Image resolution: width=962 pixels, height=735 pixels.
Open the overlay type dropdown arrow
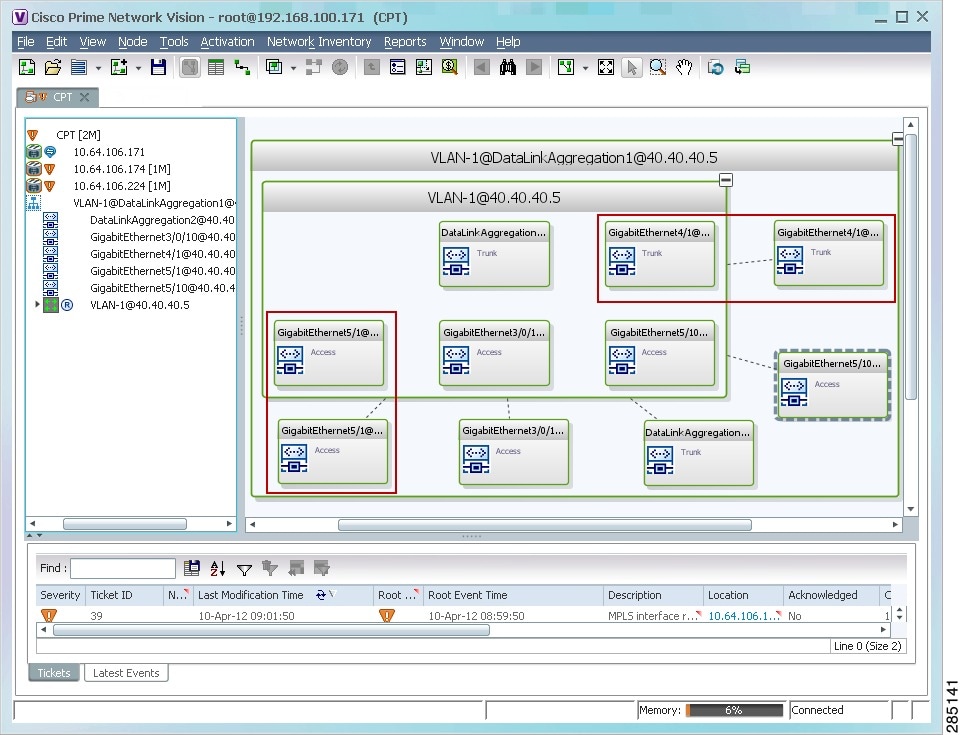coord(293,67)
